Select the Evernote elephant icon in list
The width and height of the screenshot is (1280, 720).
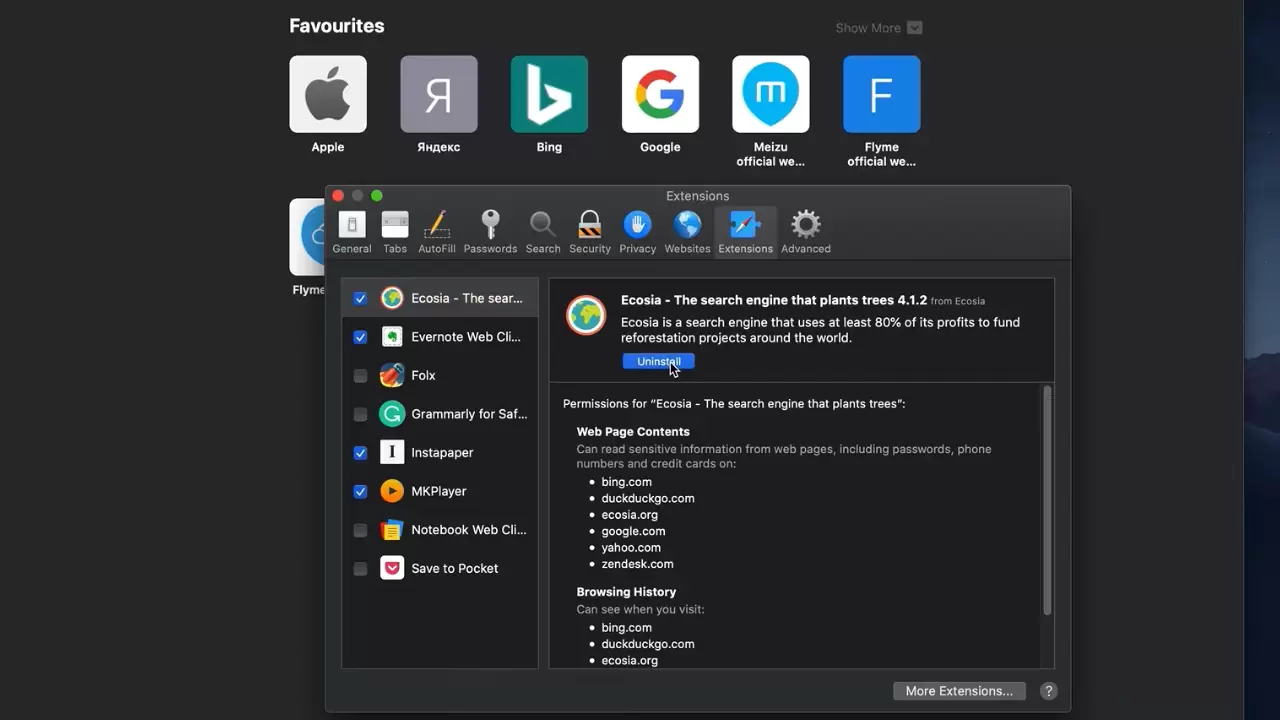pos(392,337)
